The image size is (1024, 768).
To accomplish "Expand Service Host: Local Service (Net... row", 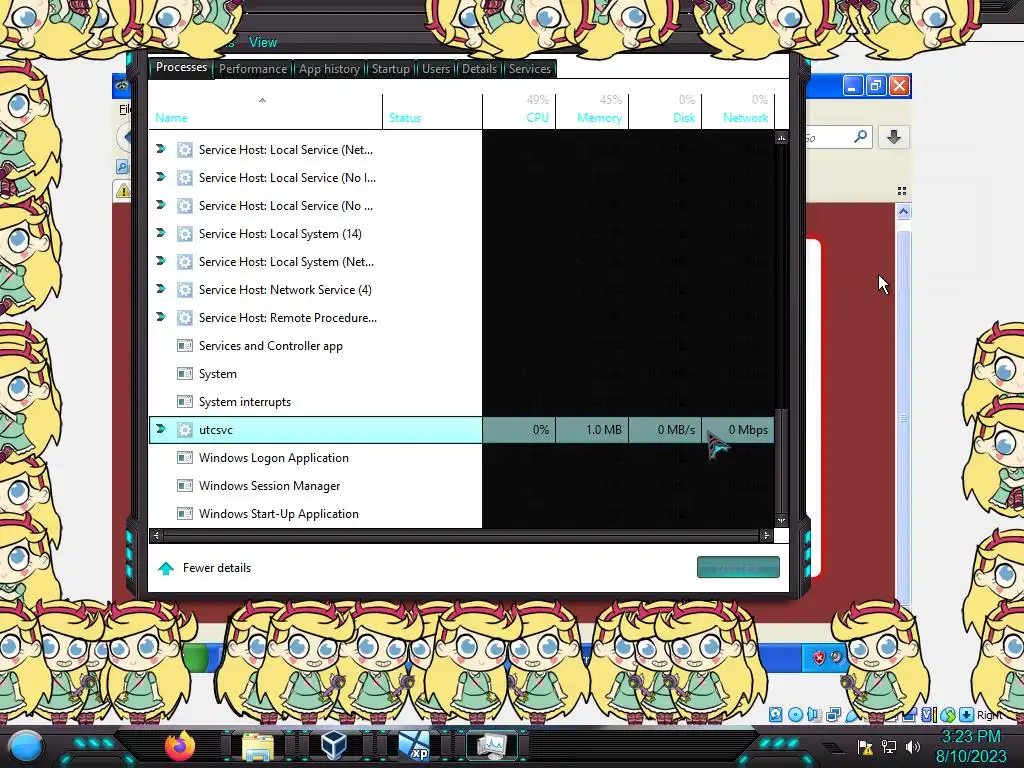I will click(161, 150).
